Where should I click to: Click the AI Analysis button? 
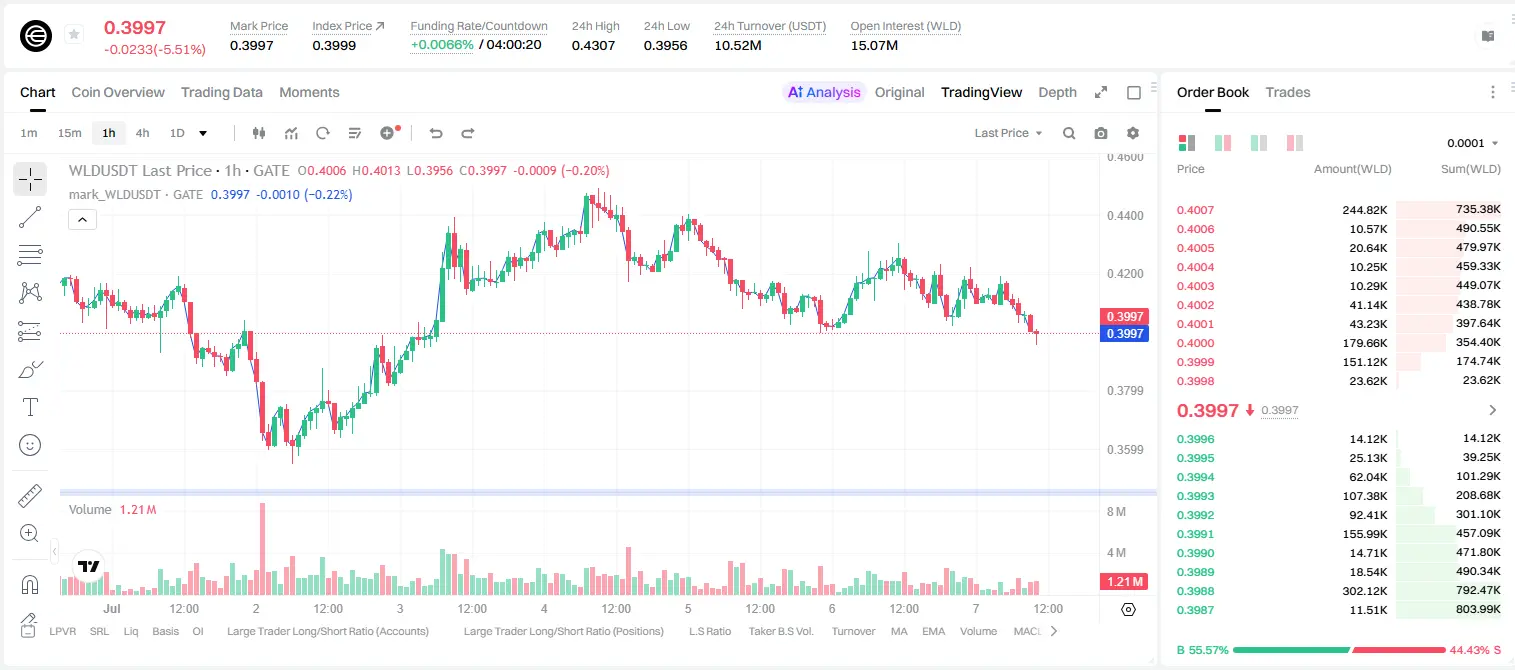[824, 92]
